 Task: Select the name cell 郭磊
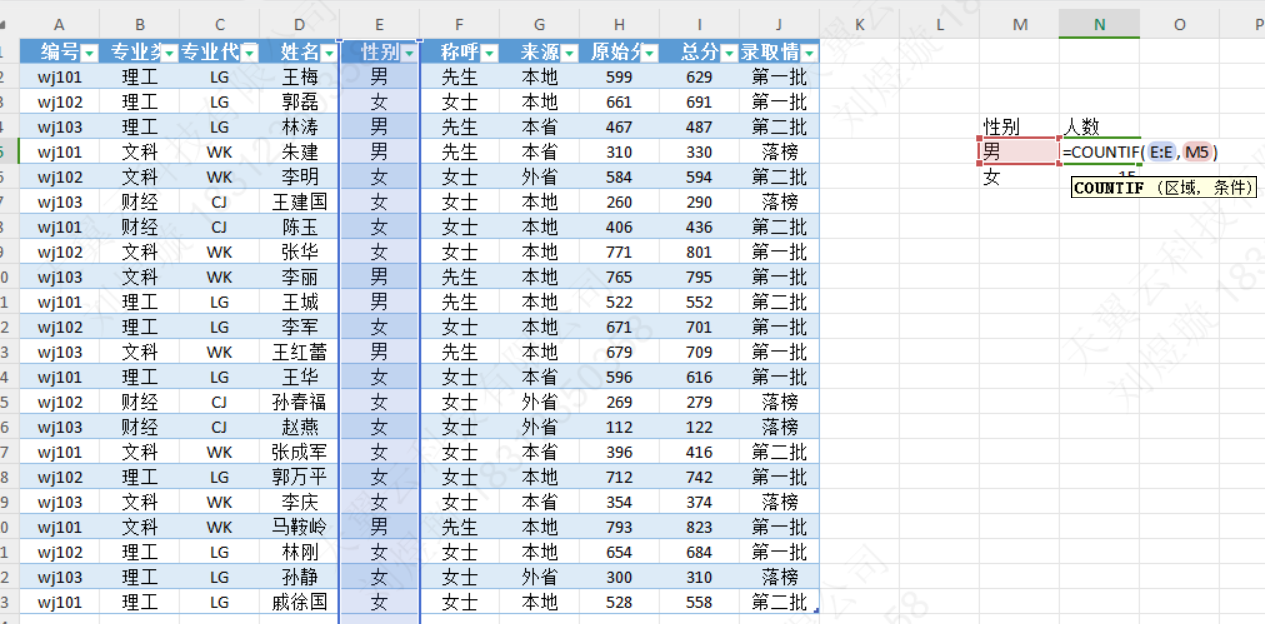299,102
